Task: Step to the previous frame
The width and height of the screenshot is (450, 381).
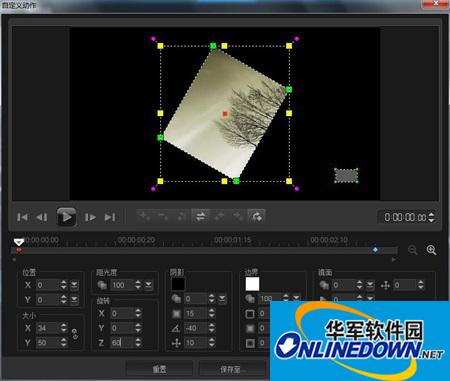Action: [x=42, y=217]
